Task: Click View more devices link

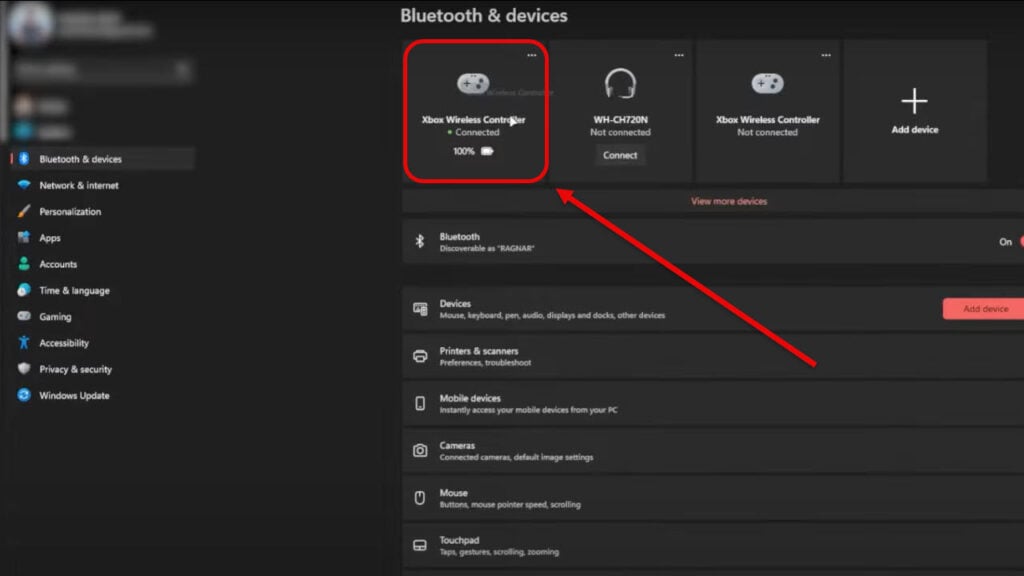Action: (729, 201)
